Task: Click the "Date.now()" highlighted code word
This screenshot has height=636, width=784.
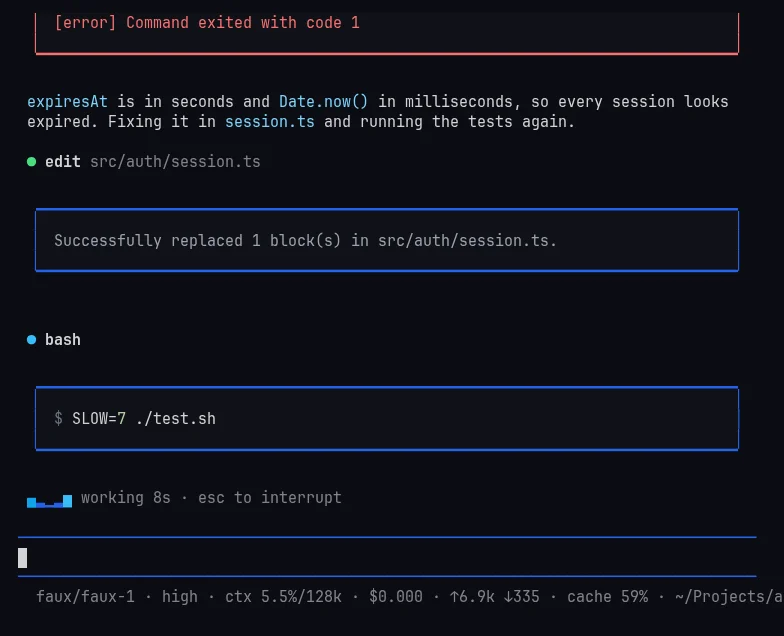Action: 324,102
